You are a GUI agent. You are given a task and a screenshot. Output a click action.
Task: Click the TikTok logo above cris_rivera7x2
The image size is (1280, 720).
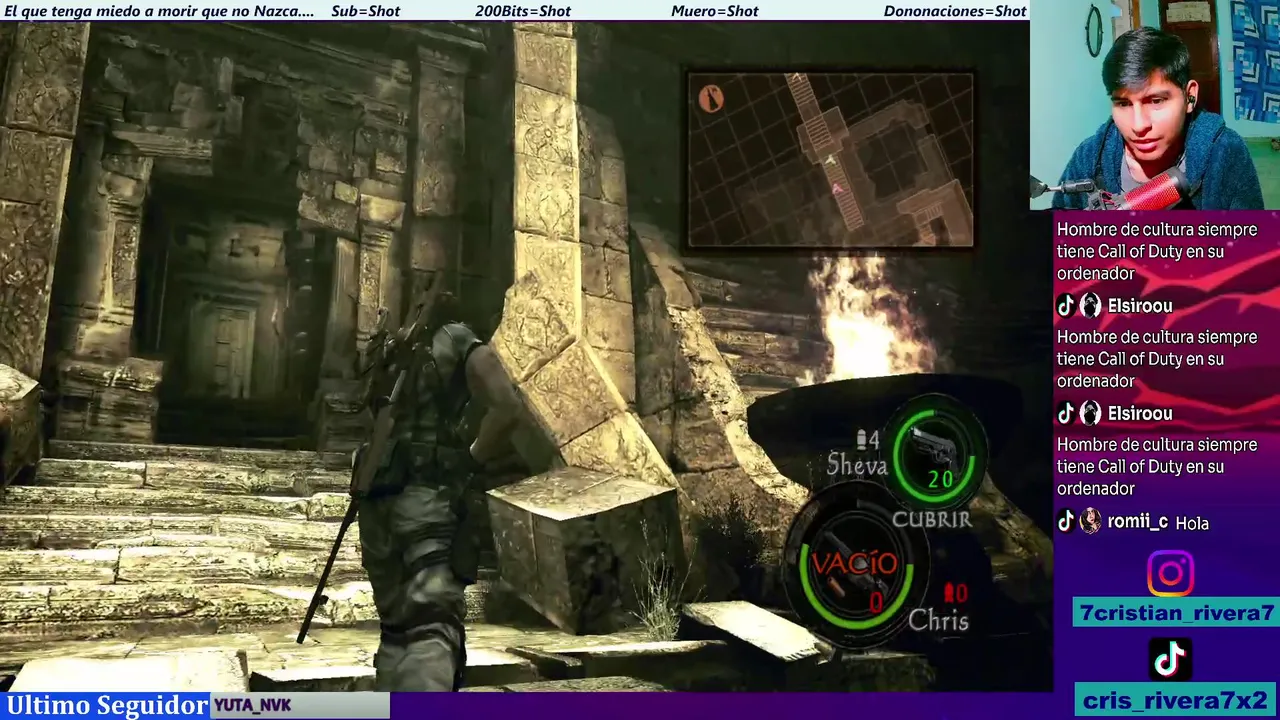coord(1170,658)
